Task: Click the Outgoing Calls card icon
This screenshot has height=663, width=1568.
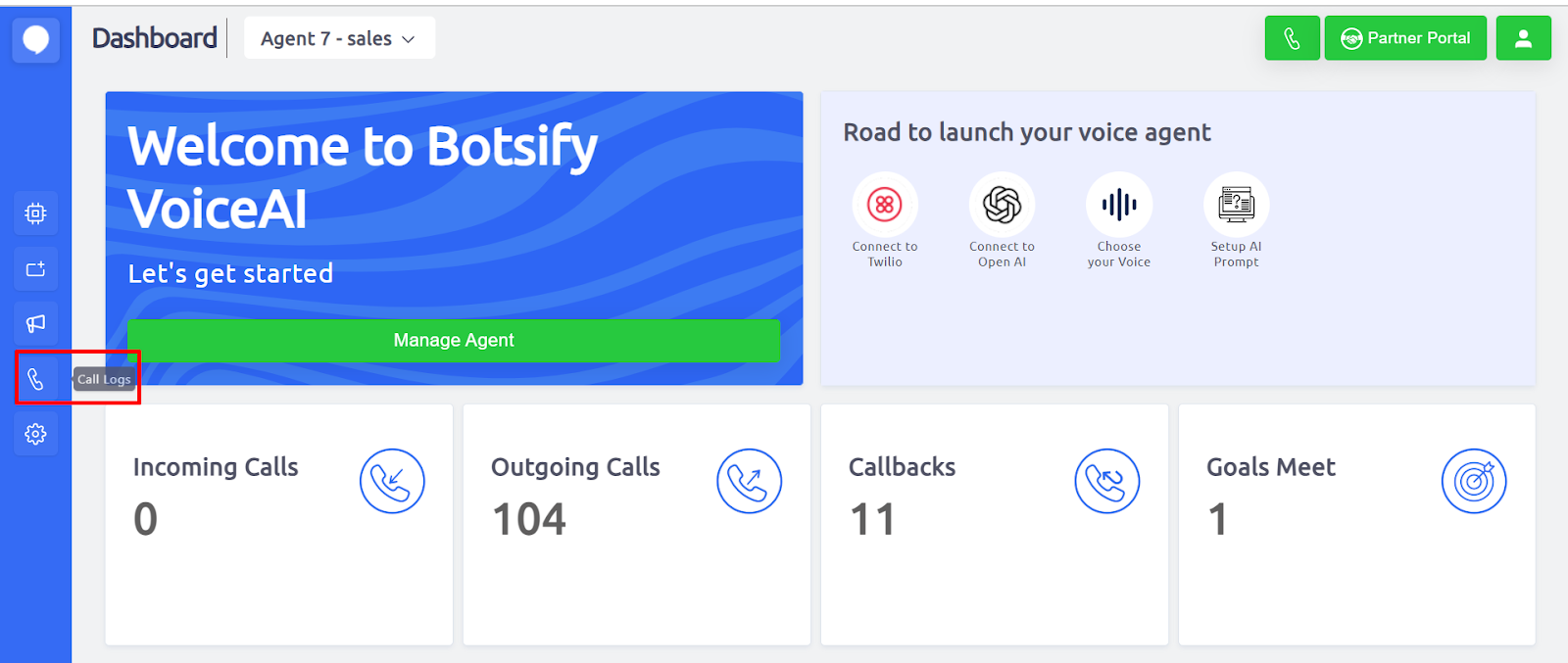Action: [749, 481]
